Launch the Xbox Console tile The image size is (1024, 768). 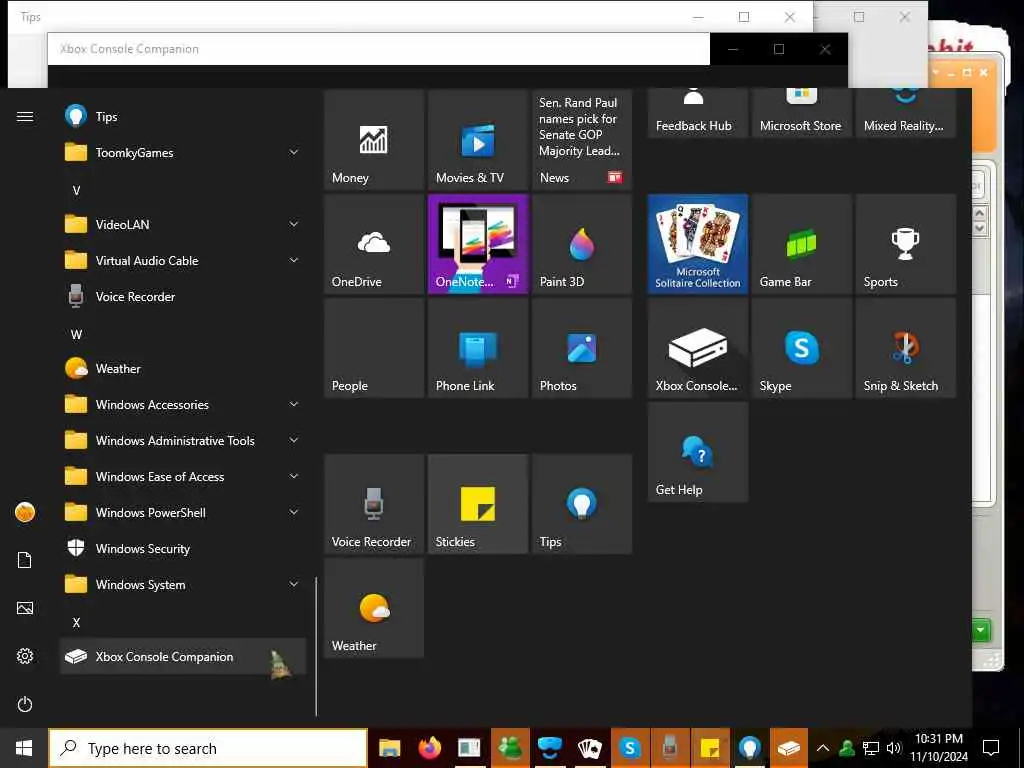[697, 347]
